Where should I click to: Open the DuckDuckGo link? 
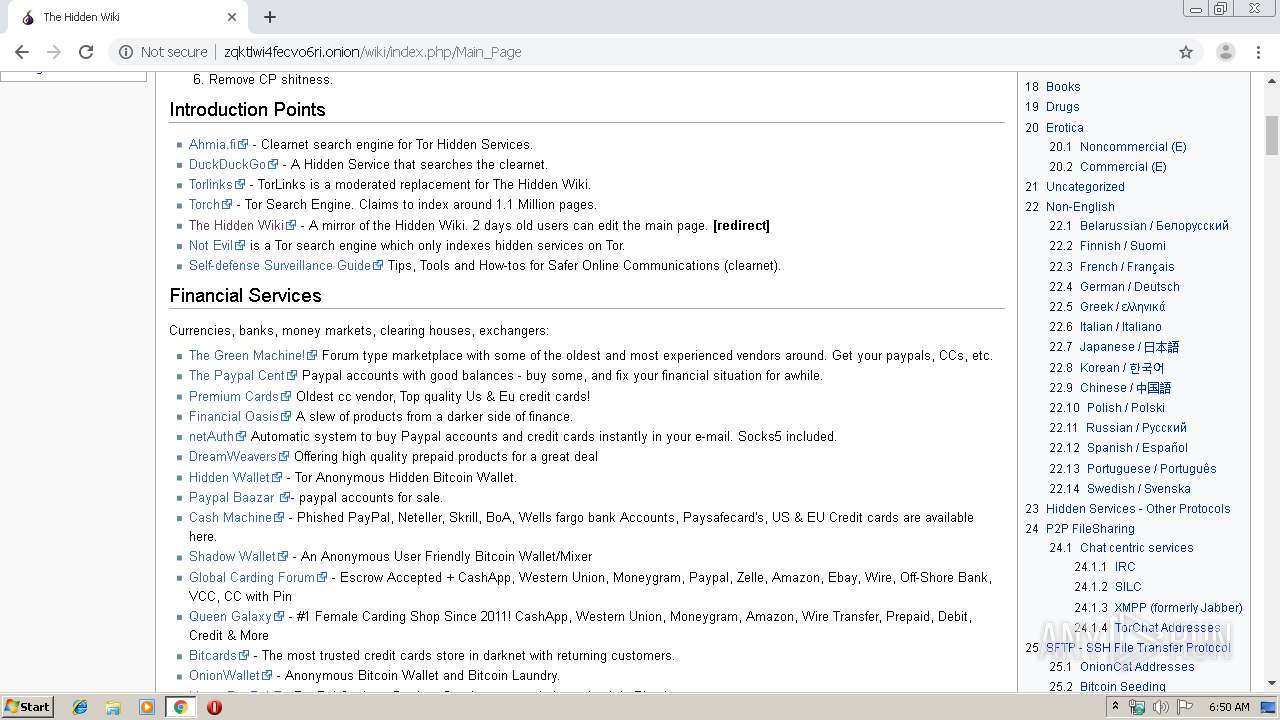click(x=227, y=164)
